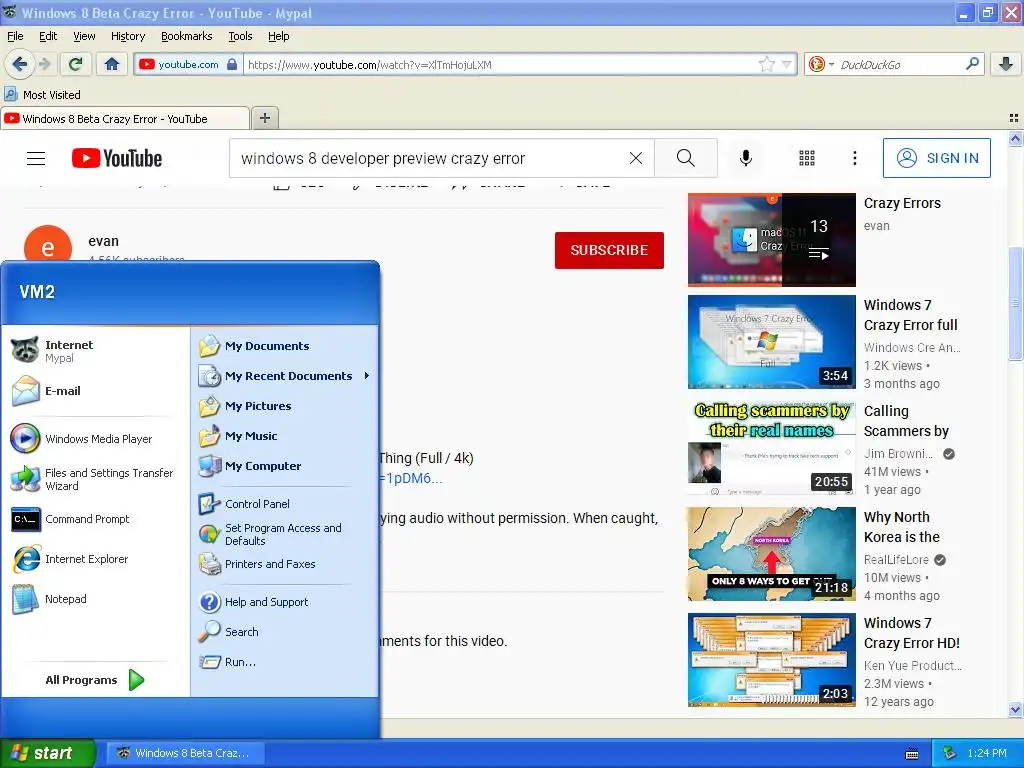Clear the YouTube search text with X
The width and height of the screenshot is (1024, 768).
[635, 158]
